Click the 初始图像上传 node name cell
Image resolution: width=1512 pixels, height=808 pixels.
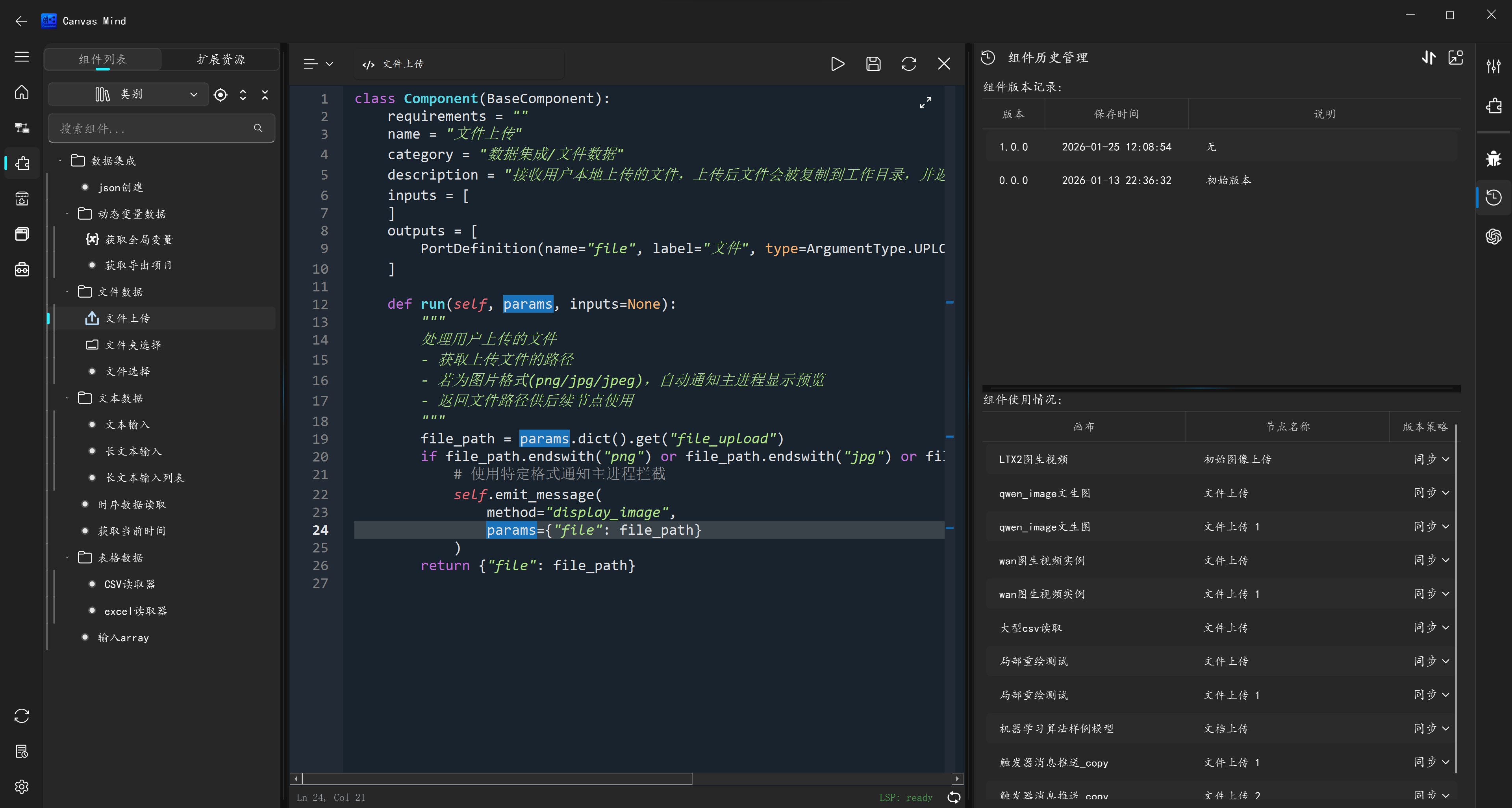[x=1237, y=460]
